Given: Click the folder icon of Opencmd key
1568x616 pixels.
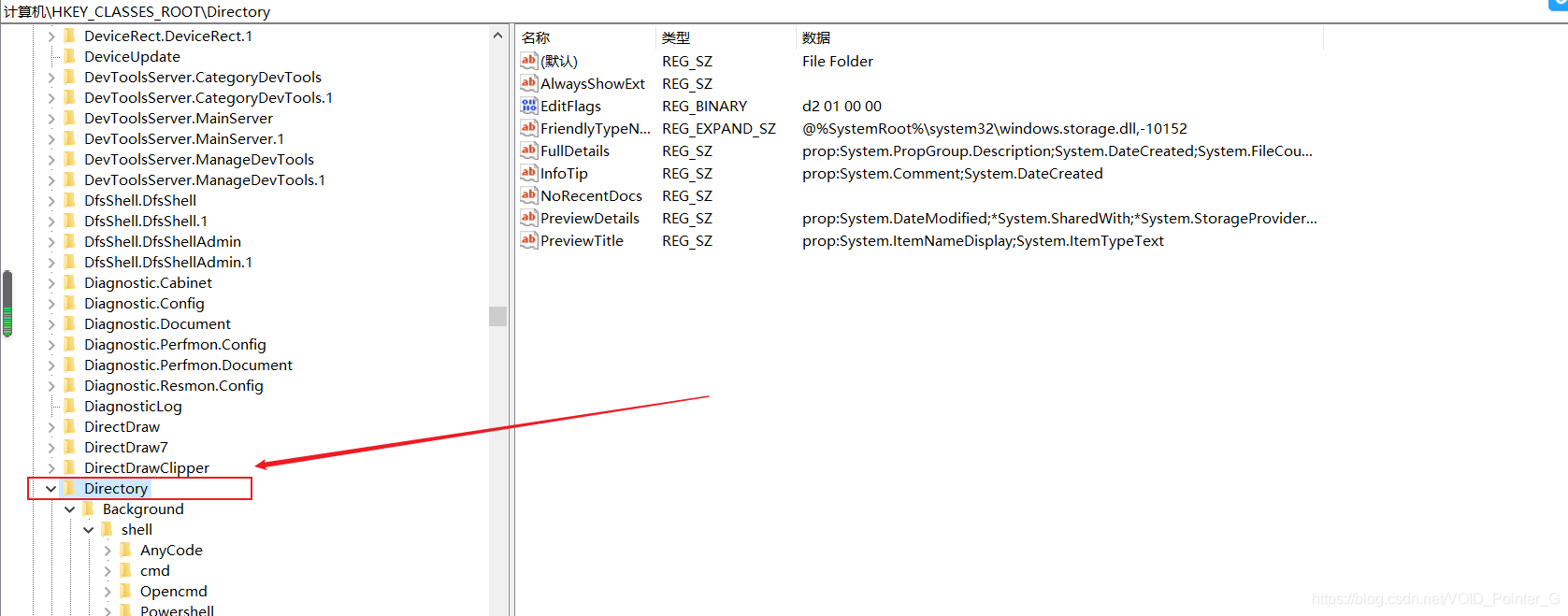Looking at the screenshot, I should 125,591.
